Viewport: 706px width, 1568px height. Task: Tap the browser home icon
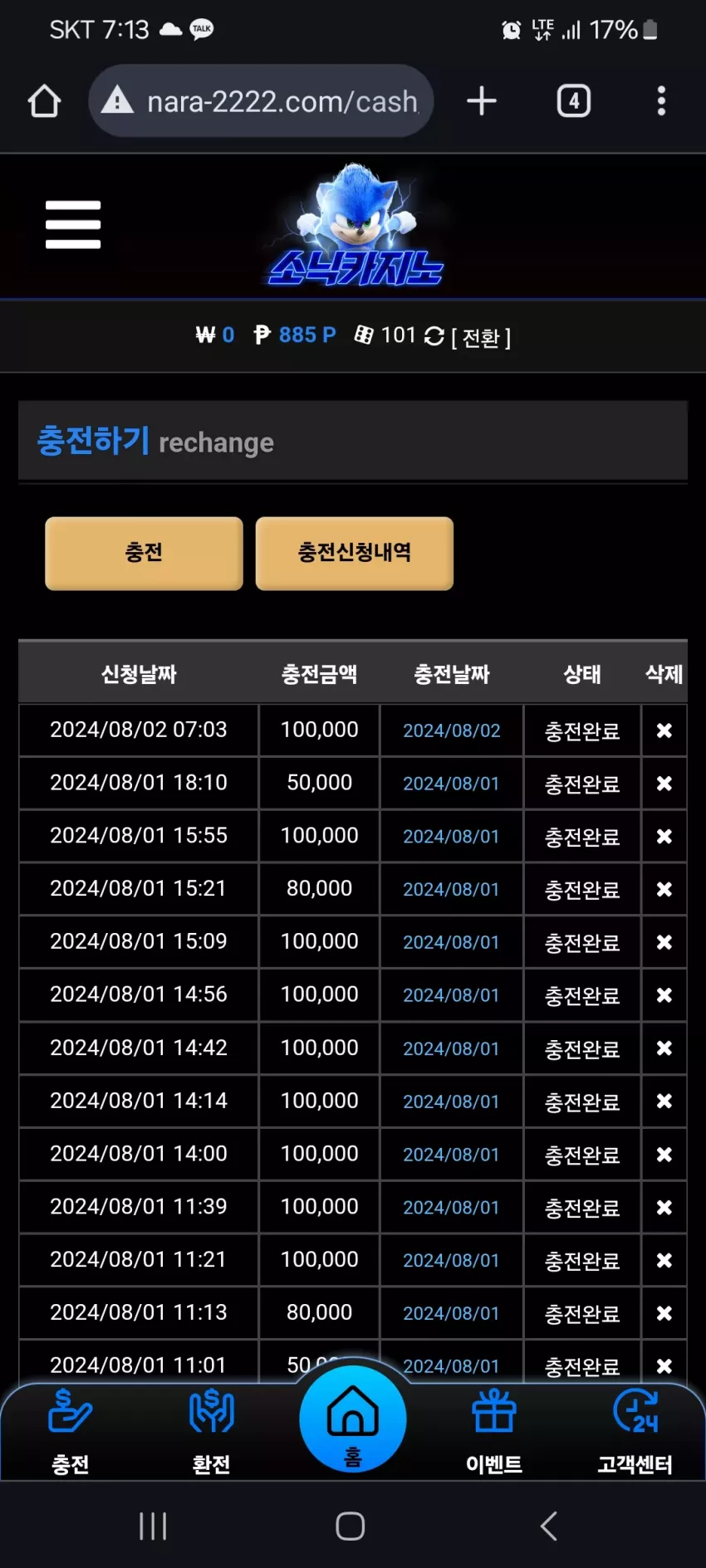44,101
